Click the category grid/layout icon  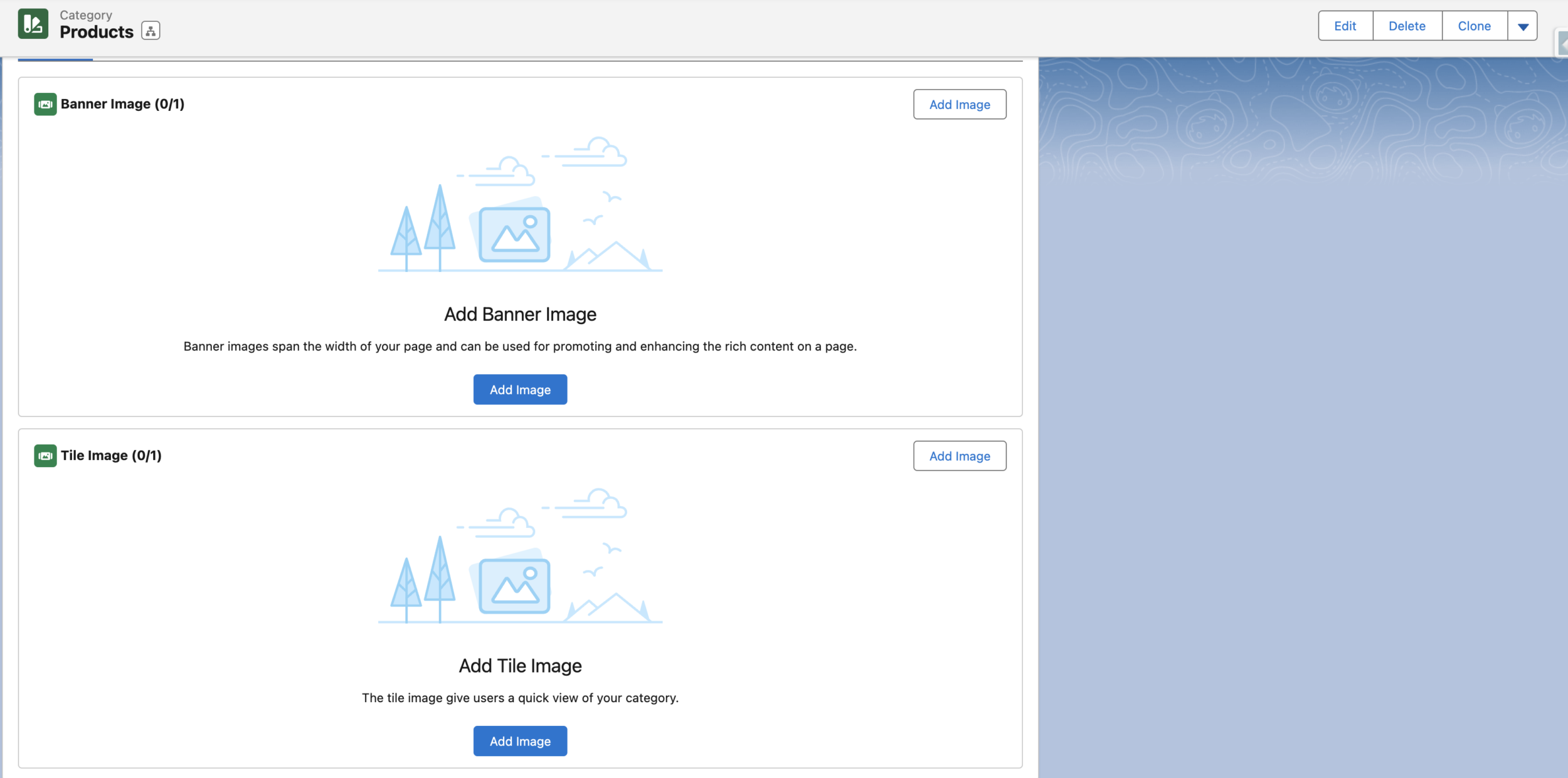[x=151, y=31]
